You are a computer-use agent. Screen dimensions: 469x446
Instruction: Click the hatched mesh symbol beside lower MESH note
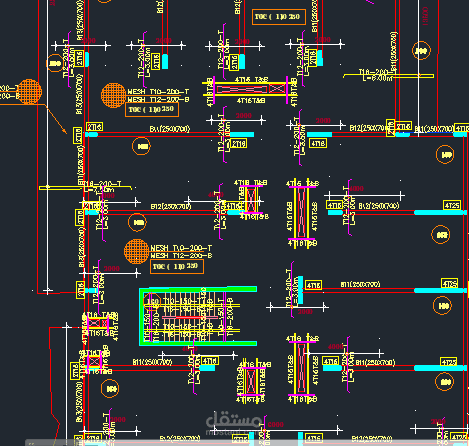tap(136, 252)
